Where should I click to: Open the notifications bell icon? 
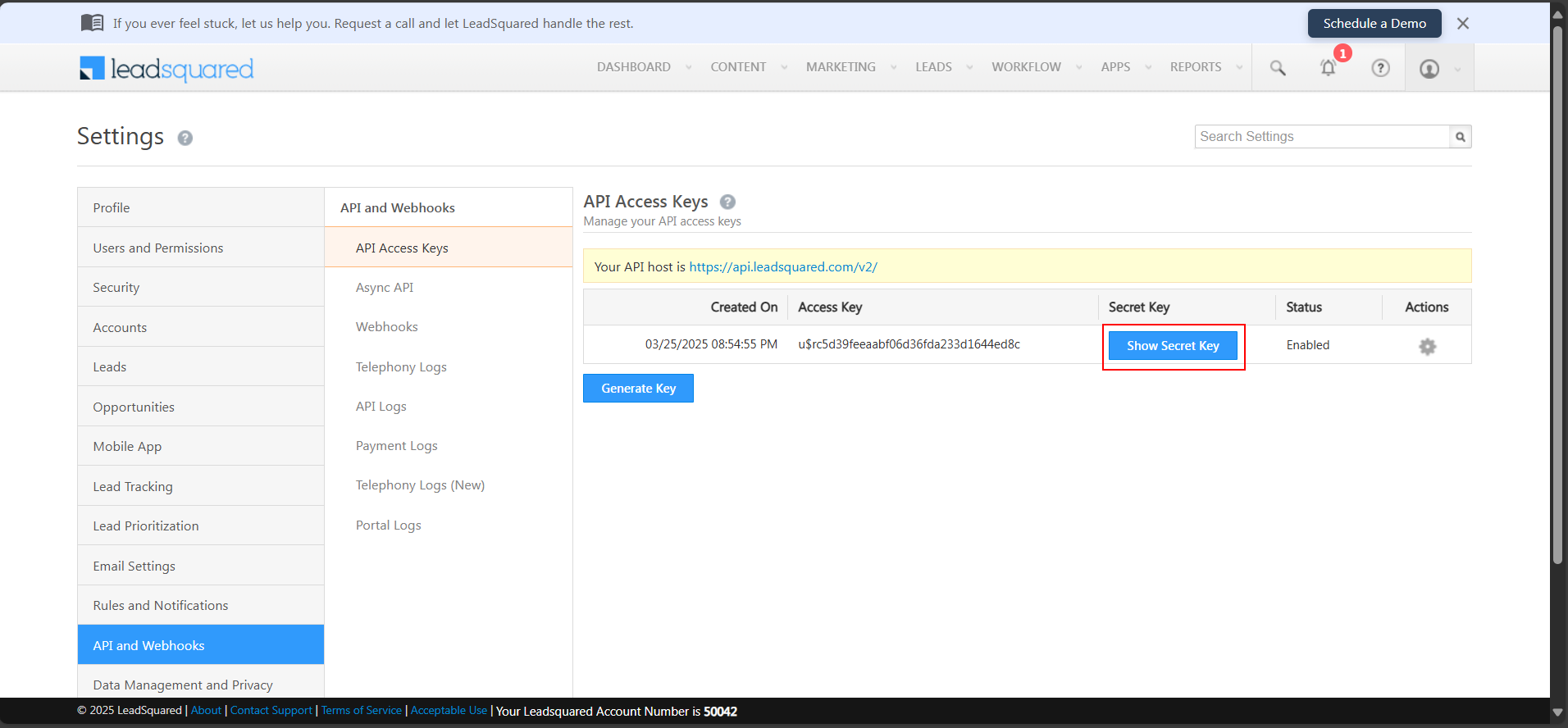tap(1329, 68)
